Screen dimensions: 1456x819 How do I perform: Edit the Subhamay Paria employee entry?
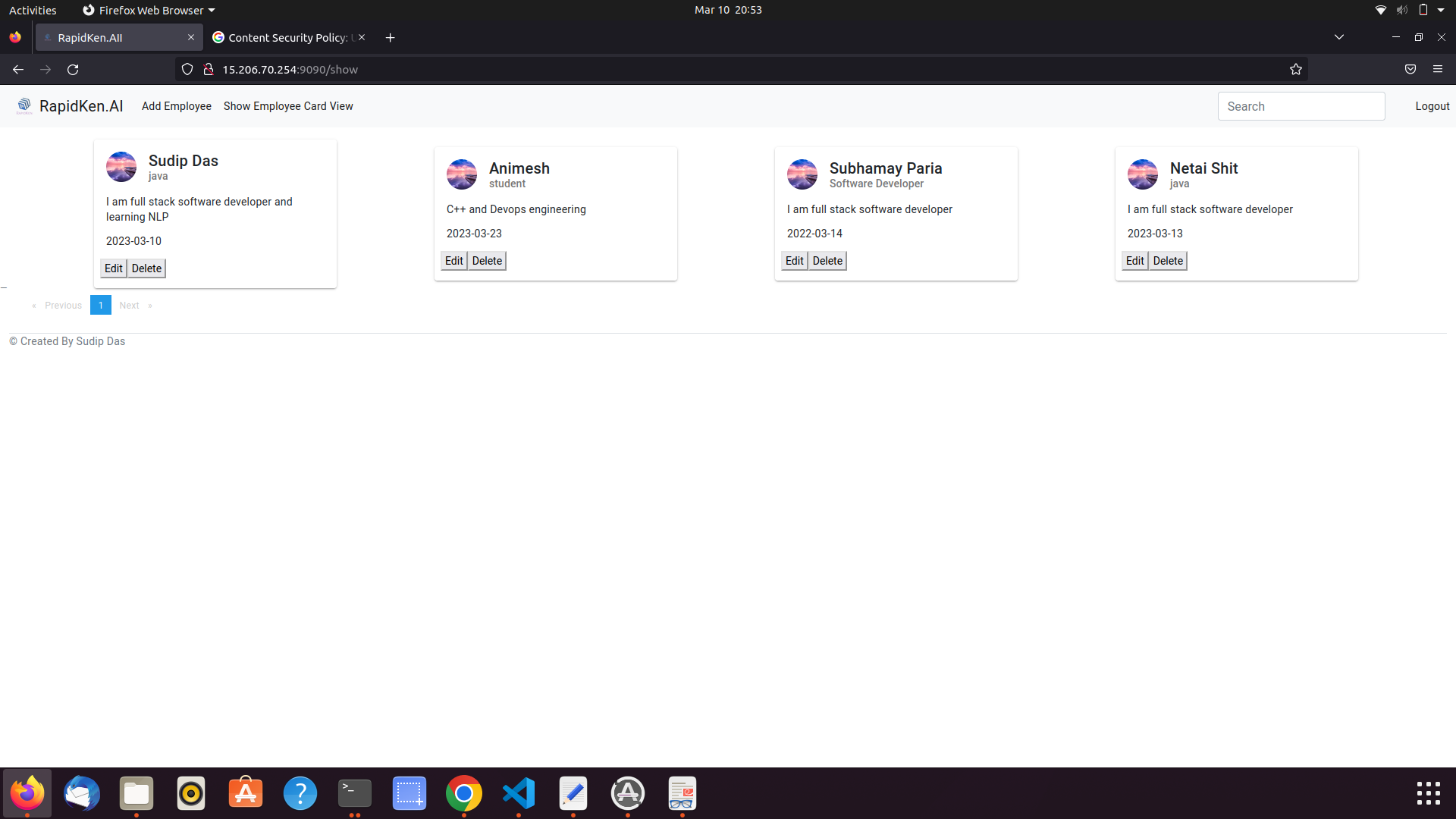click(x=794, y=260)
